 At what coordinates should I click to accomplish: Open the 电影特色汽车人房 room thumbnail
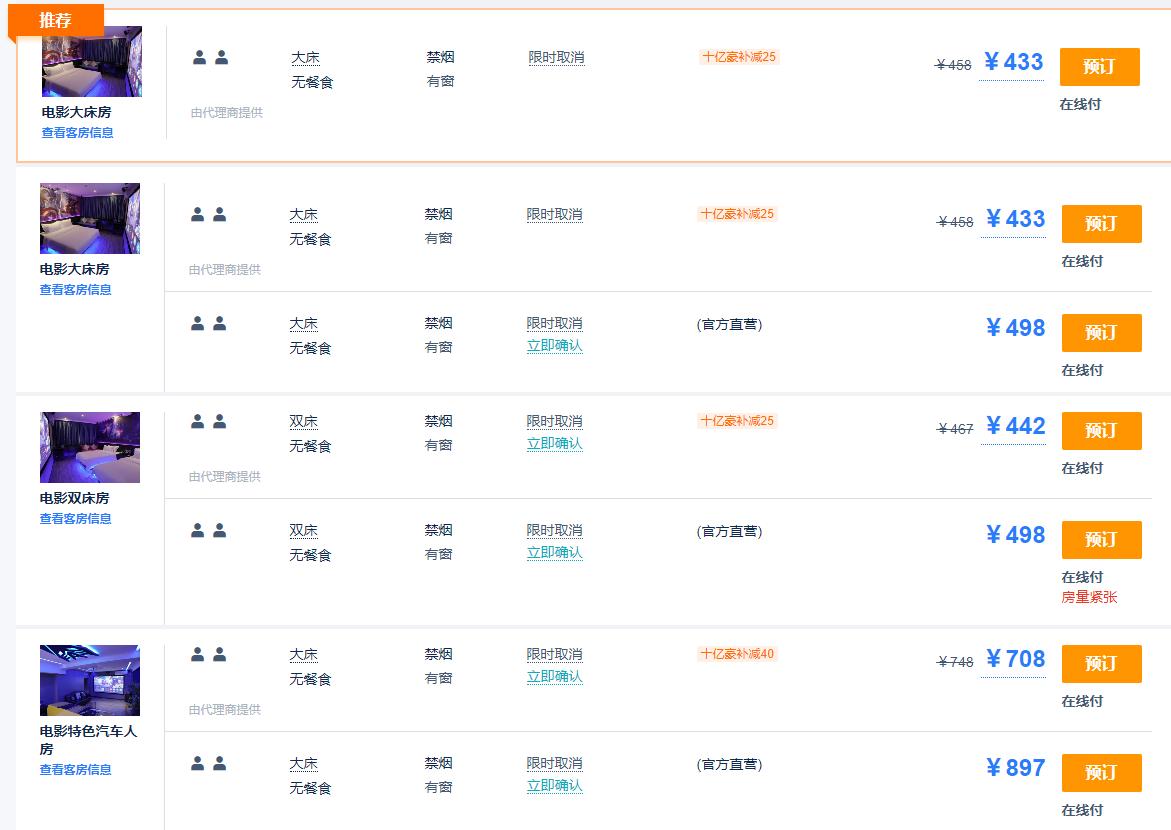(x=90, y=680)
